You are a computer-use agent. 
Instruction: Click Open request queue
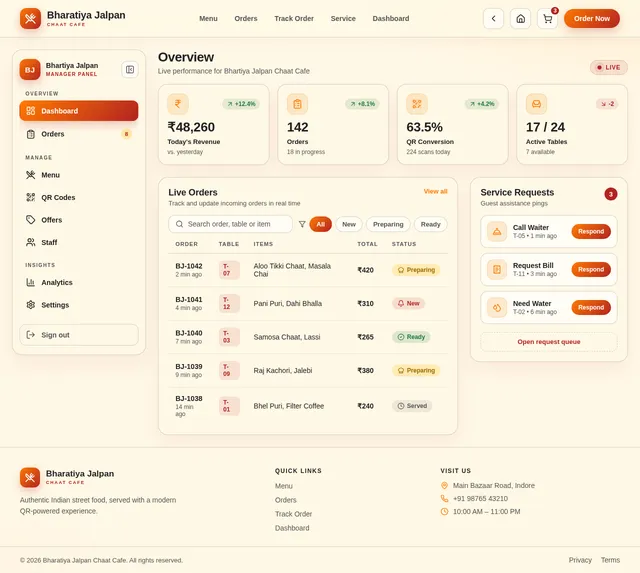click(x=549, y=342)
